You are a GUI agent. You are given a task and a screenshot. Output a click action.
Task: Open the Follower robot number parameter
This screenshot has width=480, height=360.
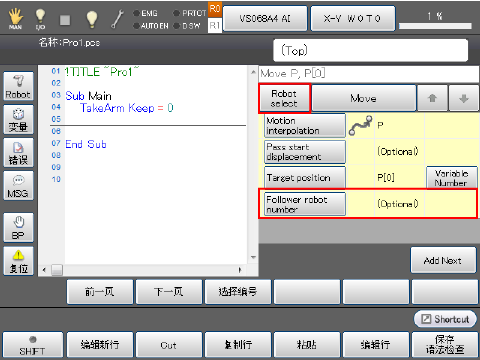point(305,204)
